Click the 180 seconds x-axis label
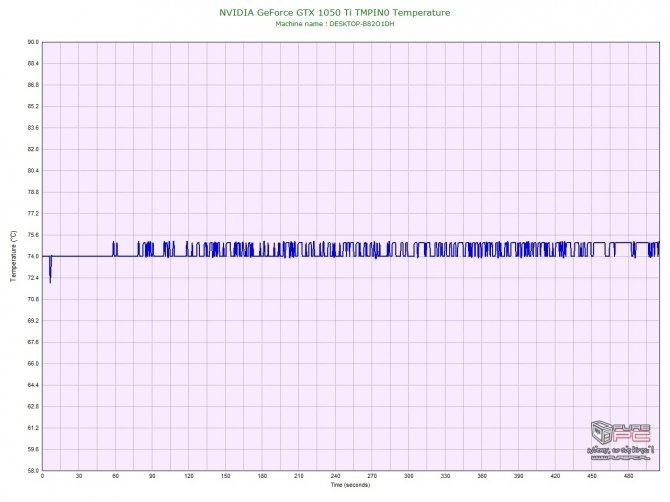The height and width of the screenshot is (502, 670). tap(262, 476)
